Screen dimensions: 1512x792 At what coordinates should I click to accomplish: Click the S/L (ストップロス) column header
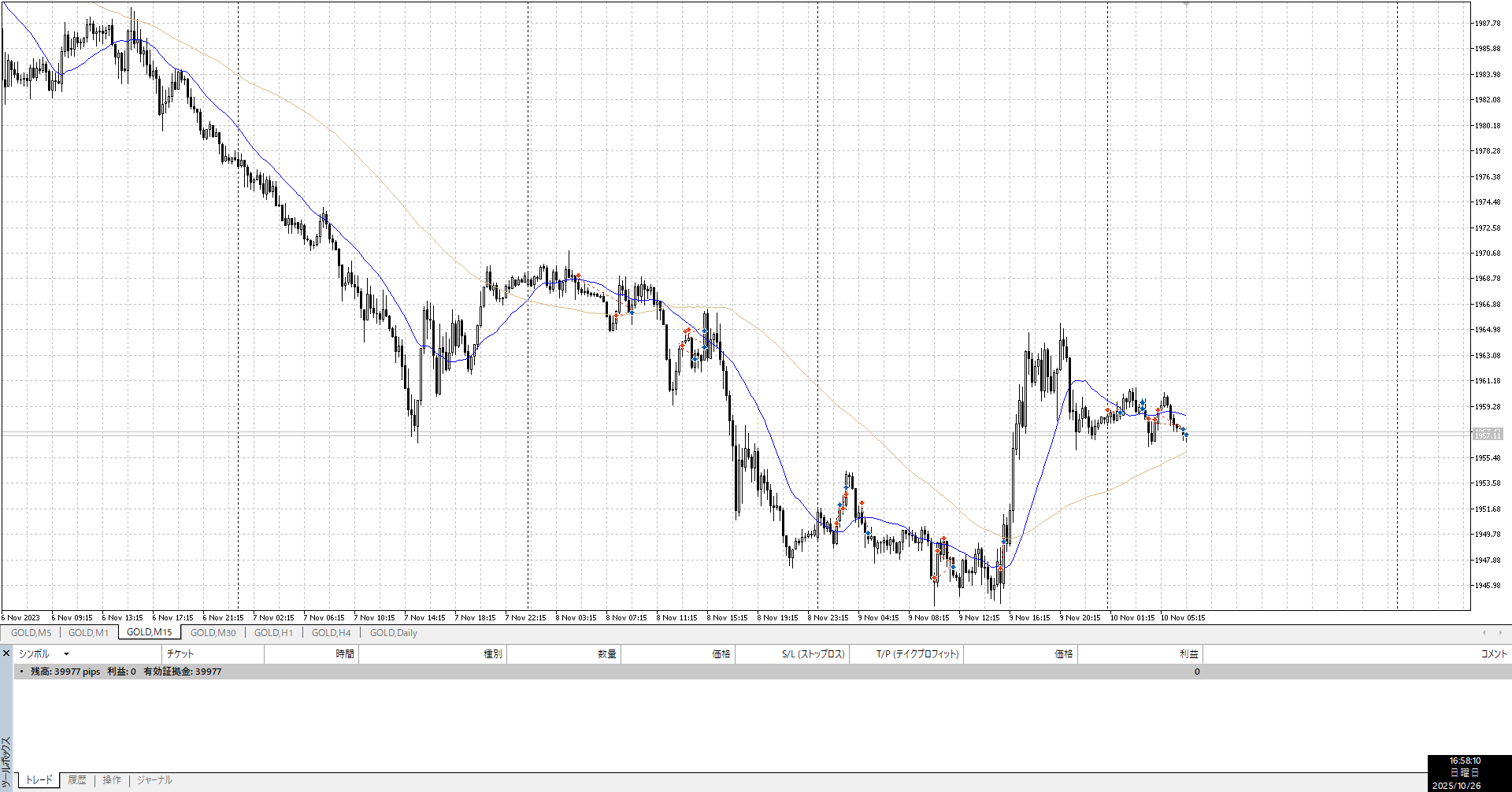point(813,654)
